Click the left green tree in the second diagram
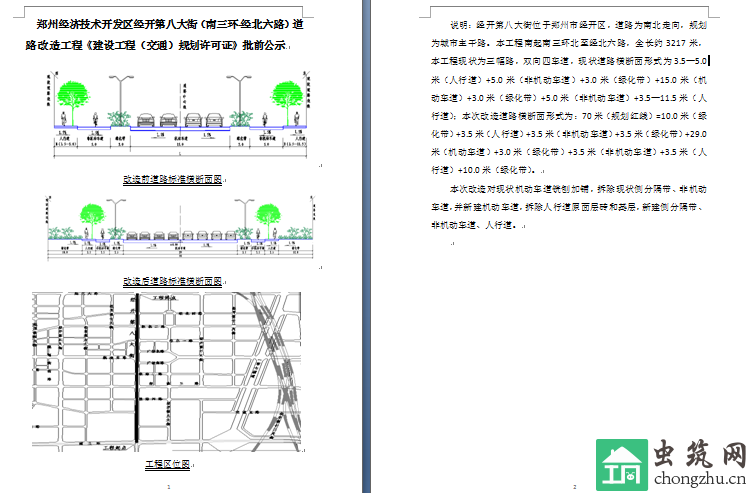 point(92,215)
